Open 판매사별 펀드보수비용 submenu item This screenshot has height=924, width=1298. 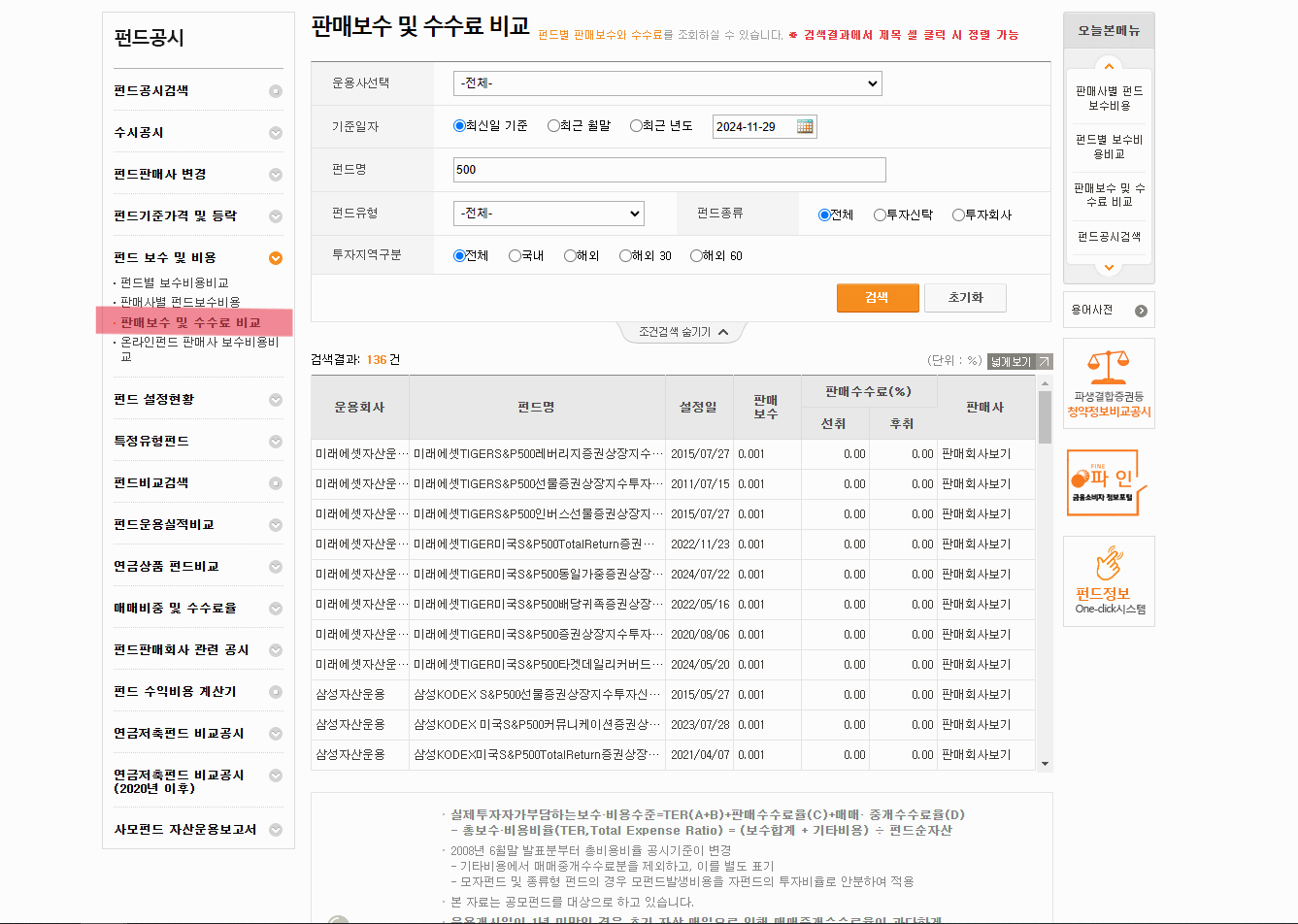coord(181,302)
